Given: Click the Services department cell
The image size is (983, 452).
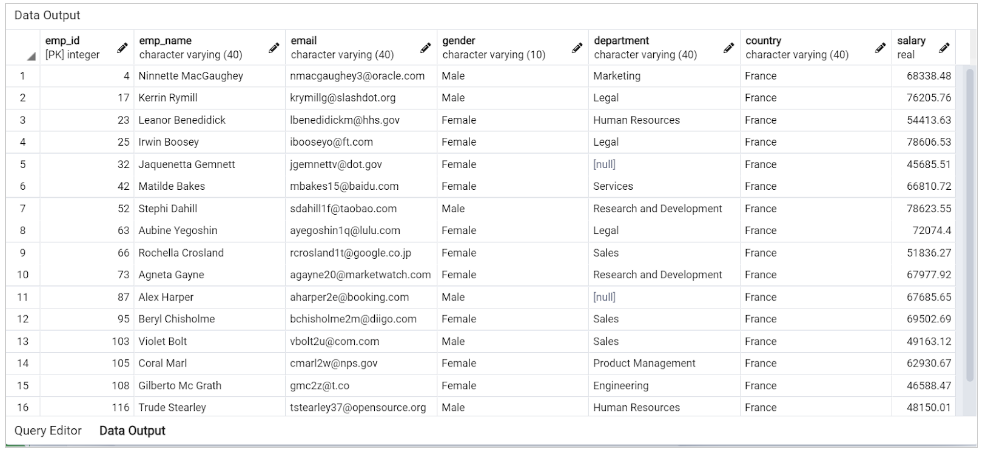Looking at the screenshot, I should point(665,186).
